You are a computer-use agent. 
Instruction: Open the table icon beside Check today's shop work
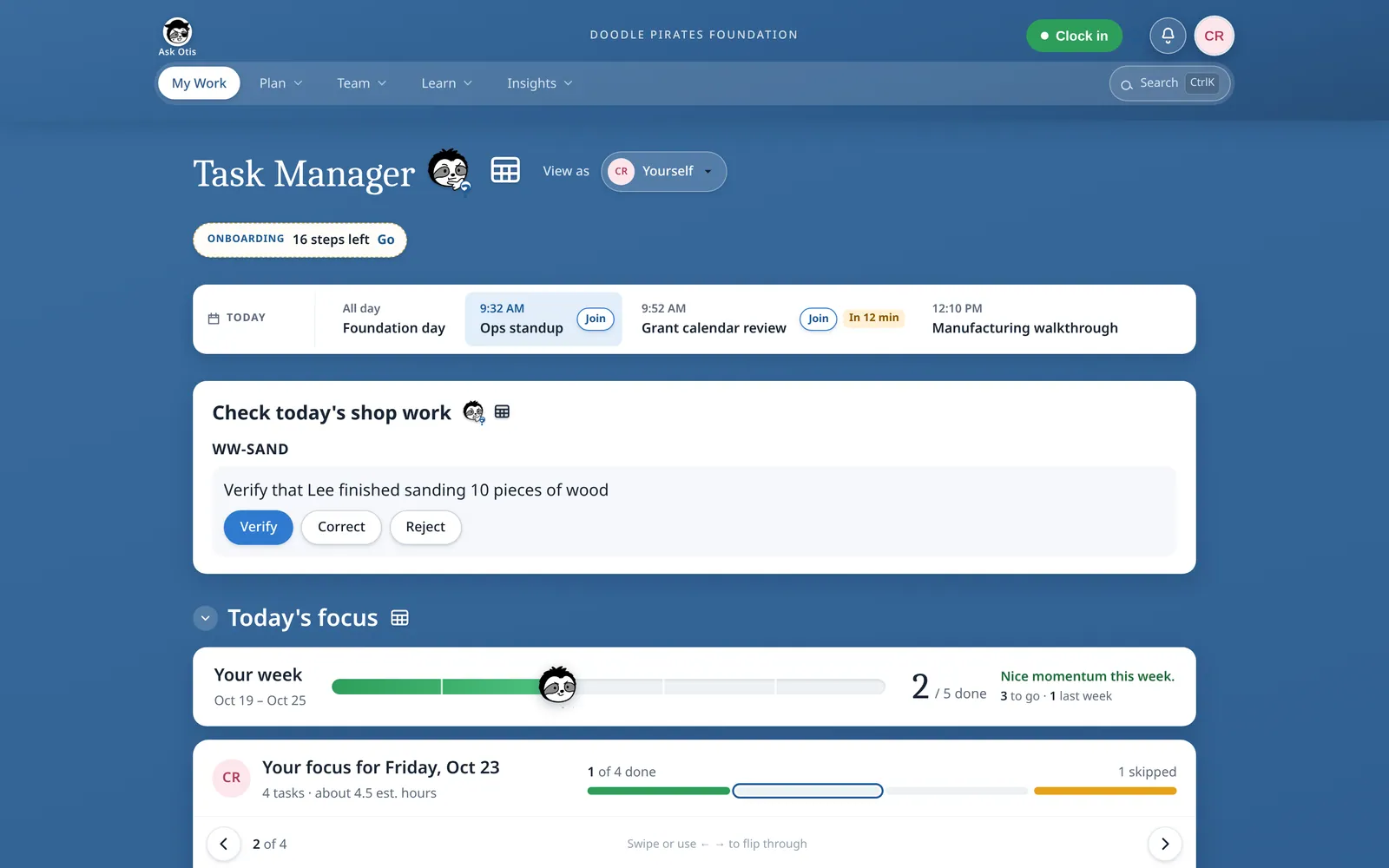click(502, 411)
